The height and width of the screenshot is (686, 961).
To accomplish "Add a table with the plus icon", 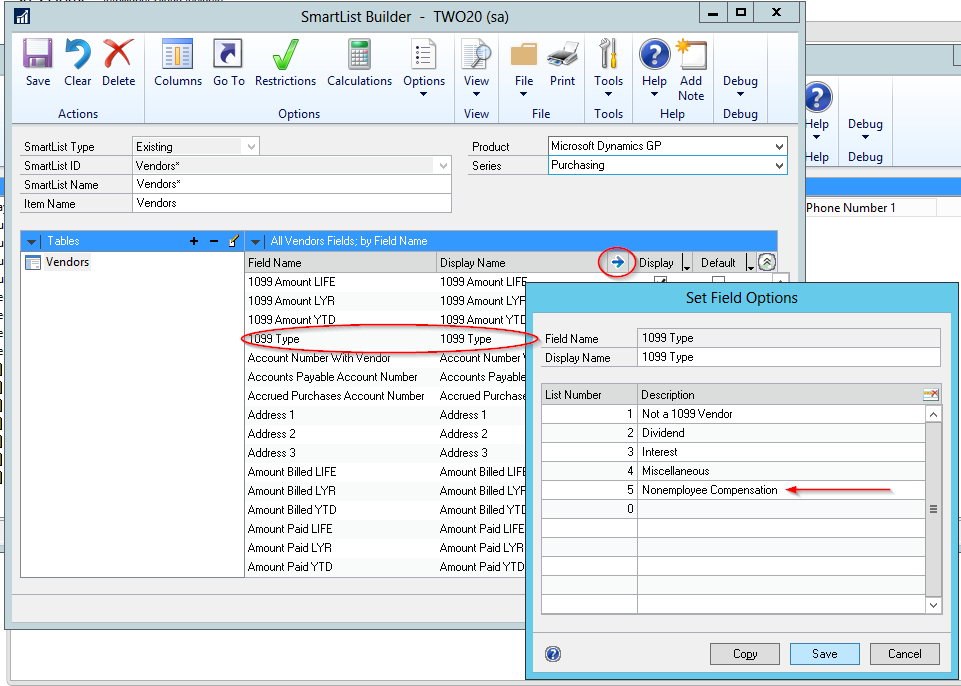I will [x=194, y=241].
